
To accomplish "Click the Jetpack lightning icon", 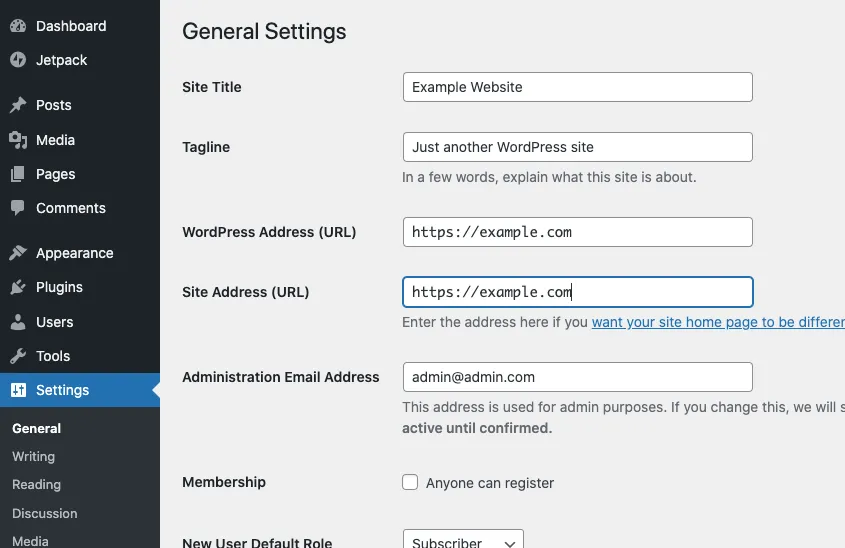I will (x=18, y=60).
